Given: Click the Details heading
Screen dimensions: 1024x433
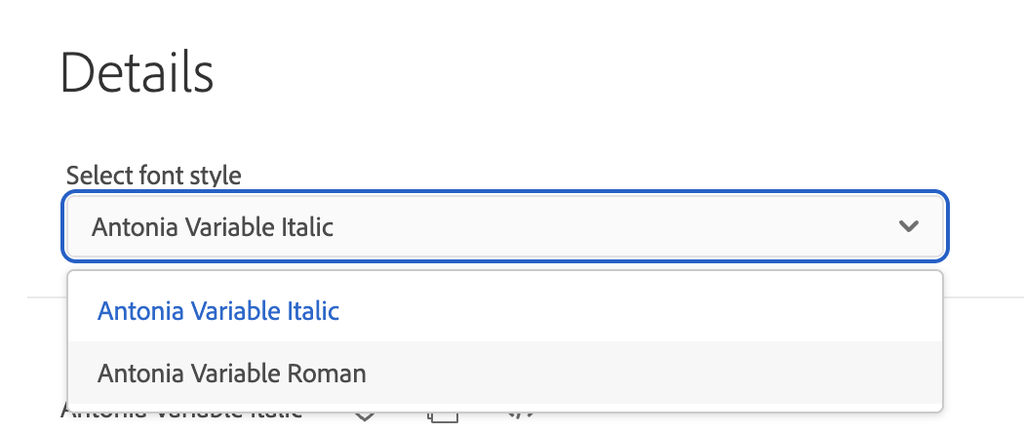Looking at the screenshot, I should [x=136, y=72].
